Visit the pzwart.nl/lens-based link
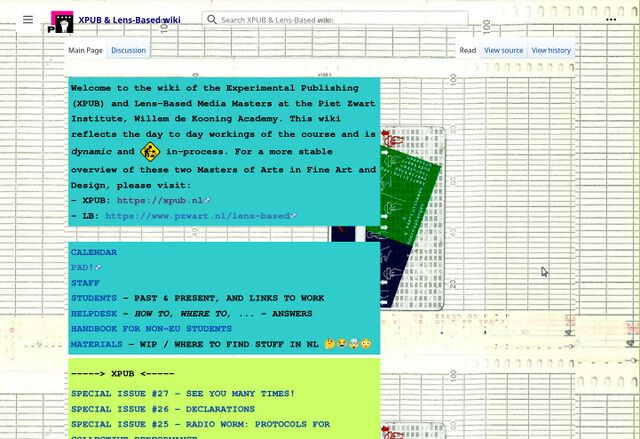Screen dimensions: 640x439 tap(198, 216)
